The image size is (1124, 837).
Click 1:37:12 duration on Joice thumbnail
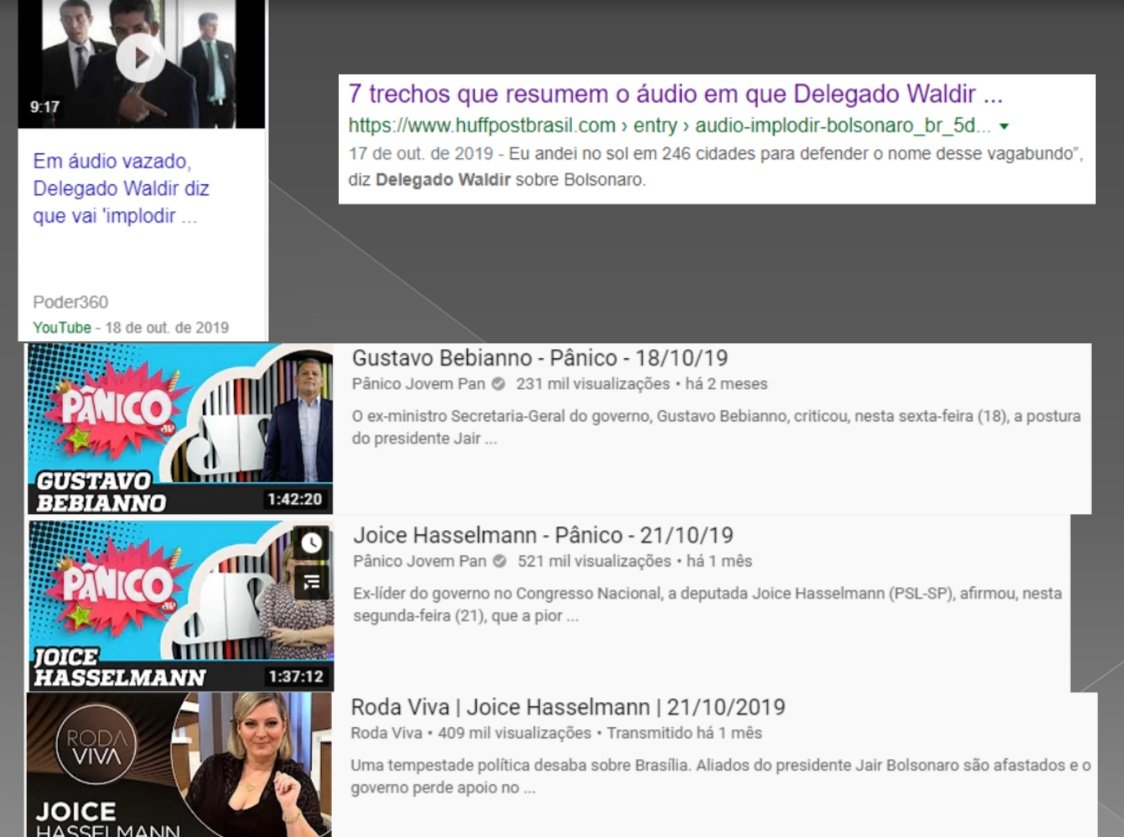tap(296, 676)
